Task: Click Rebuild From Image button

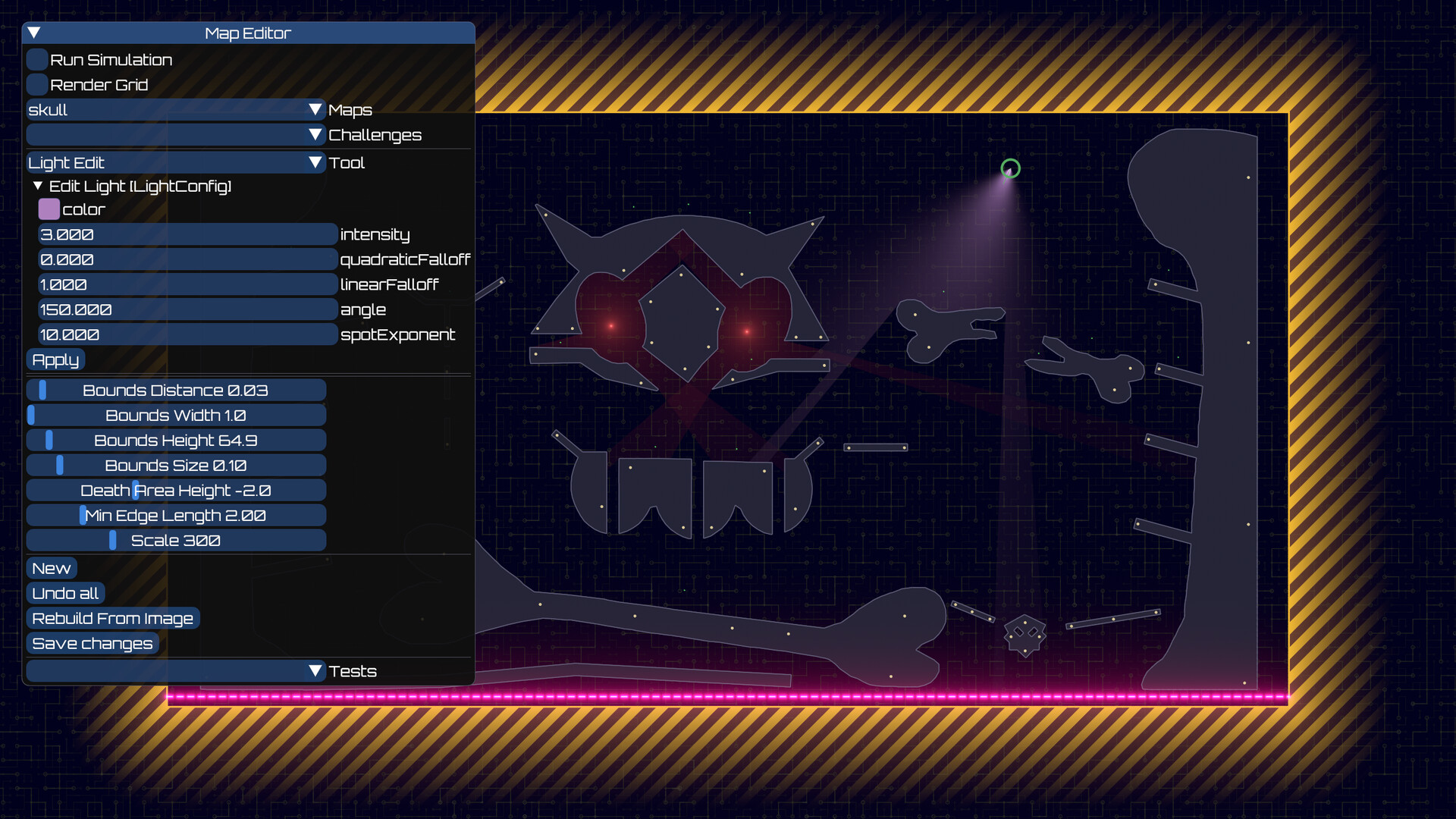Action: [x=113, y=618]
